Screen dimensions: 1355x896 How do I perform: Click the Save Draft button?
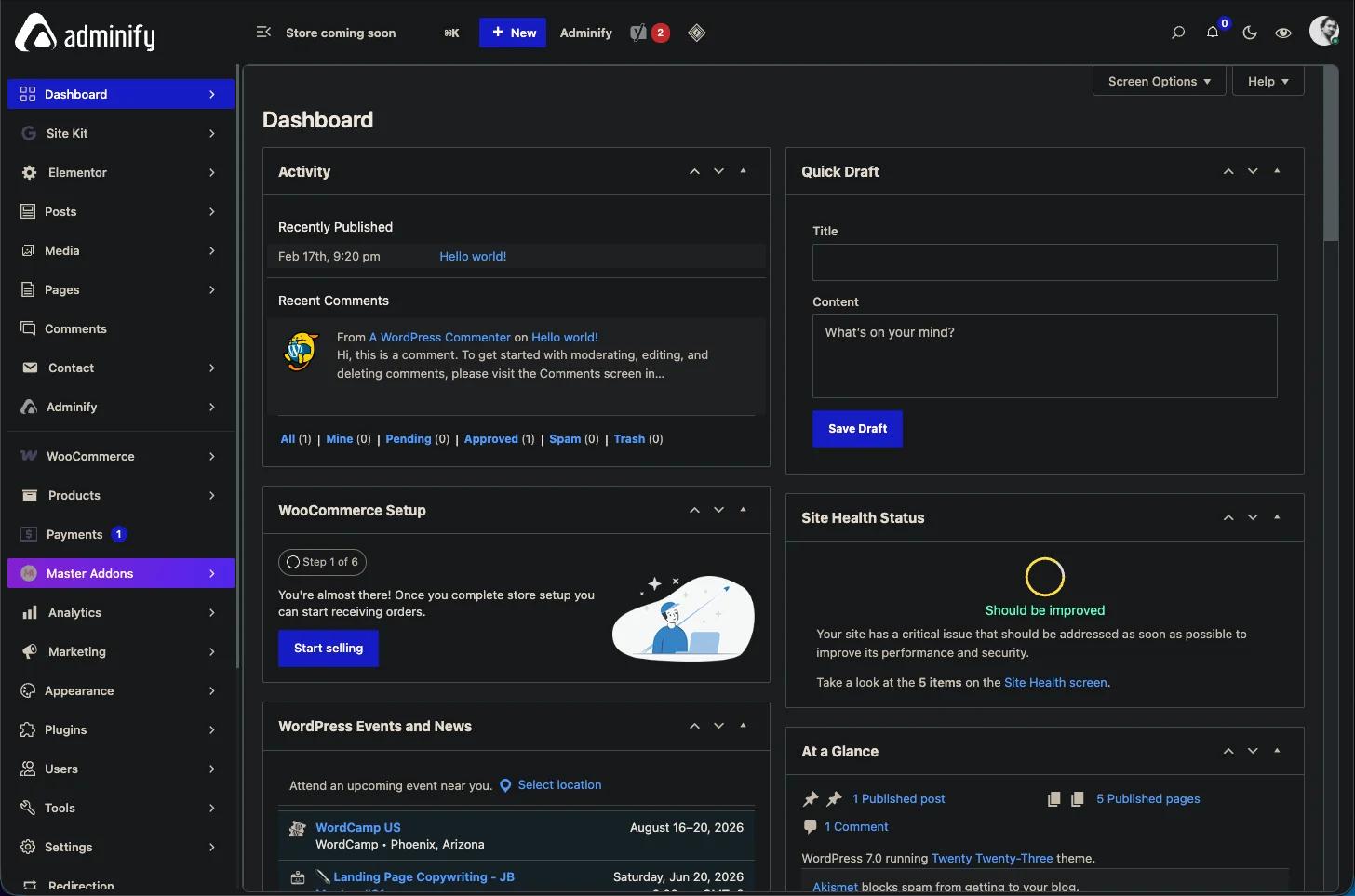857,429
